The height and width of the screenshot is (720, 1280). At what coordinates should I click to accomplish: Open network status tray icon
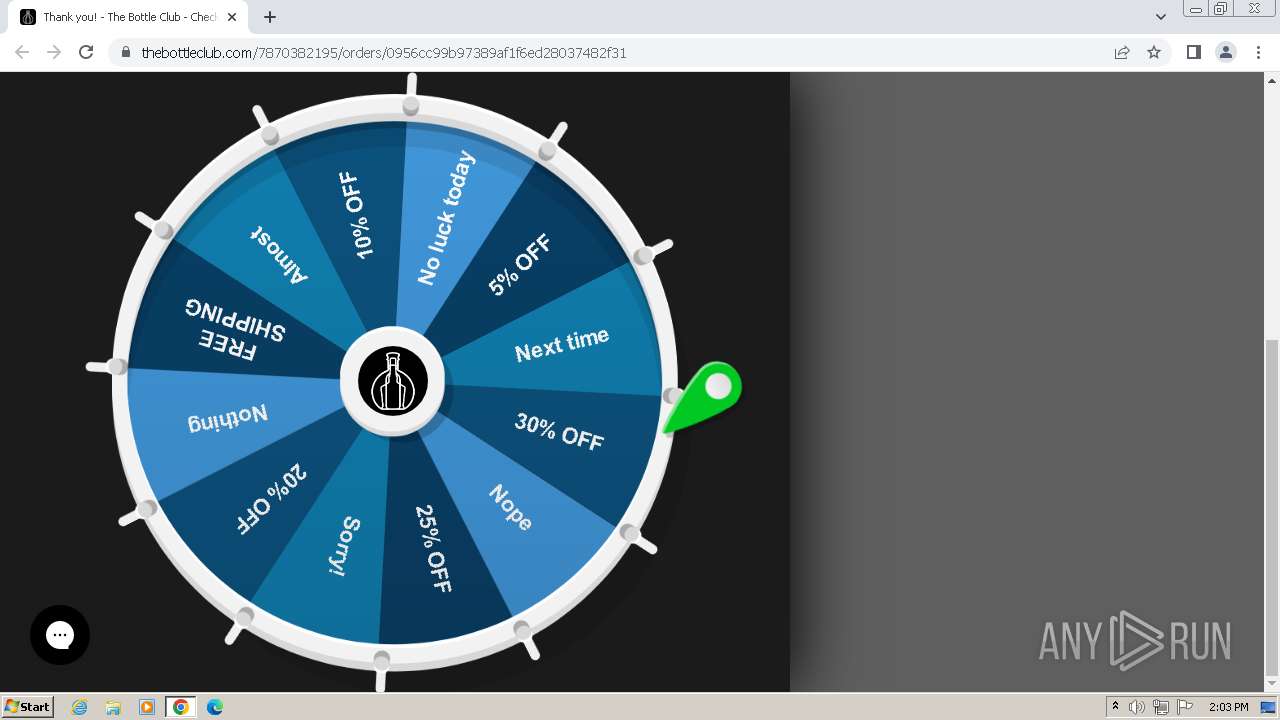(x=1161, y=707)
